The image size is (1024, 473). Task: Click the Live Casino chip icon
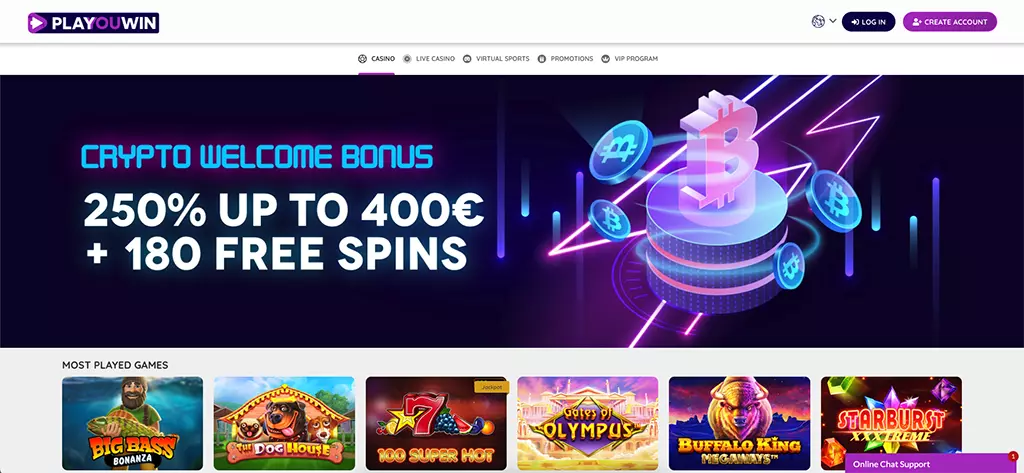pos(407,59)
